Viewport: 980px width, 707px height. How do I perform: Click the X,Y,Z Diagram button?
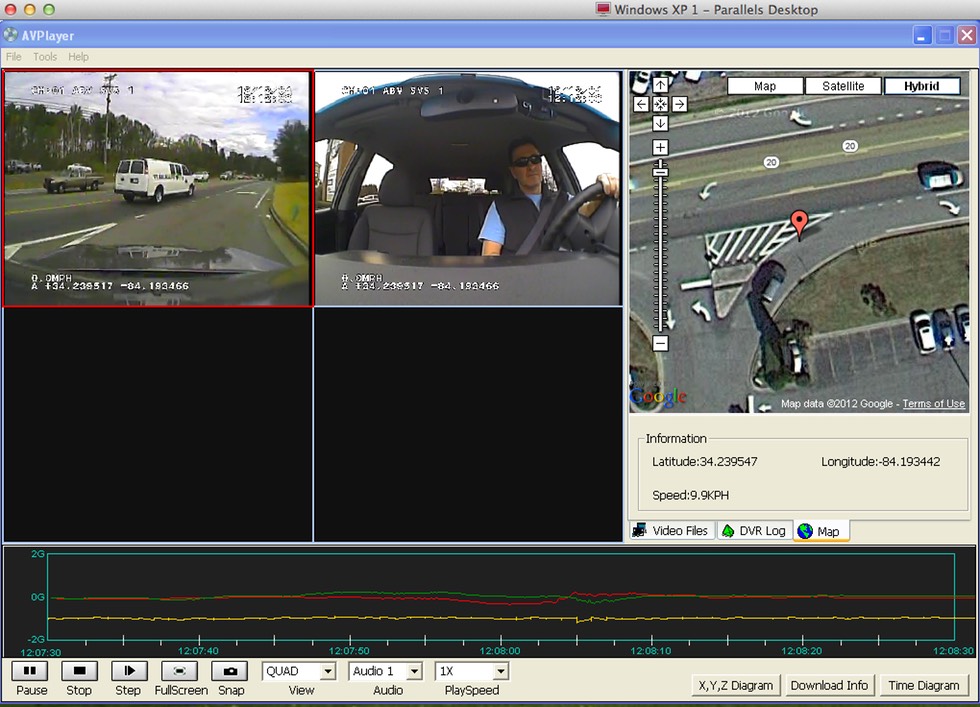735,685
